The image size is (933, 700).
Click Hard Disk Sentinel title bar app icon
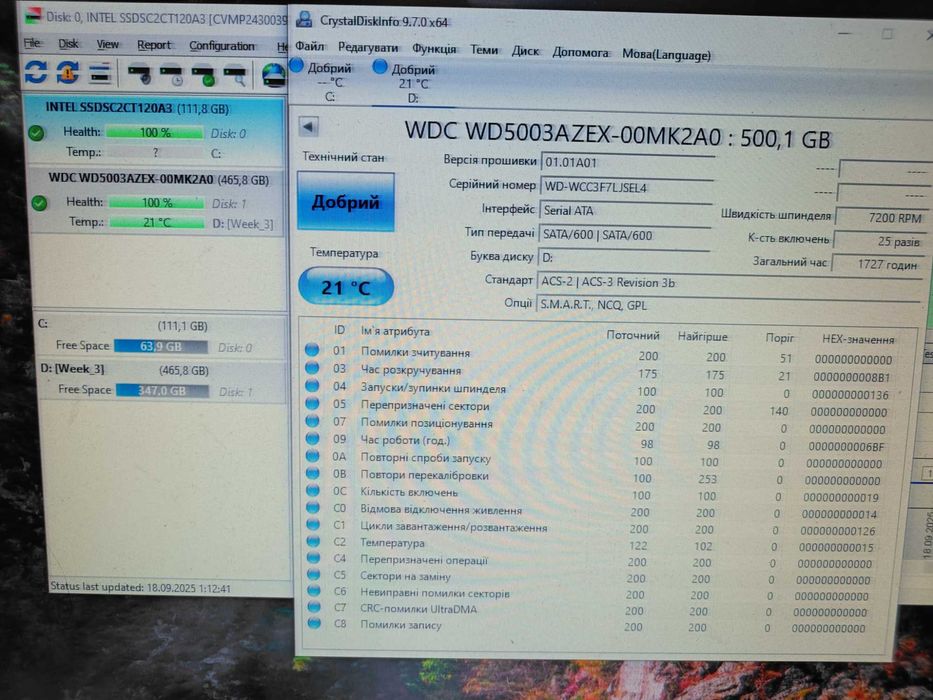pyautogui.click(x=34, y=15)
